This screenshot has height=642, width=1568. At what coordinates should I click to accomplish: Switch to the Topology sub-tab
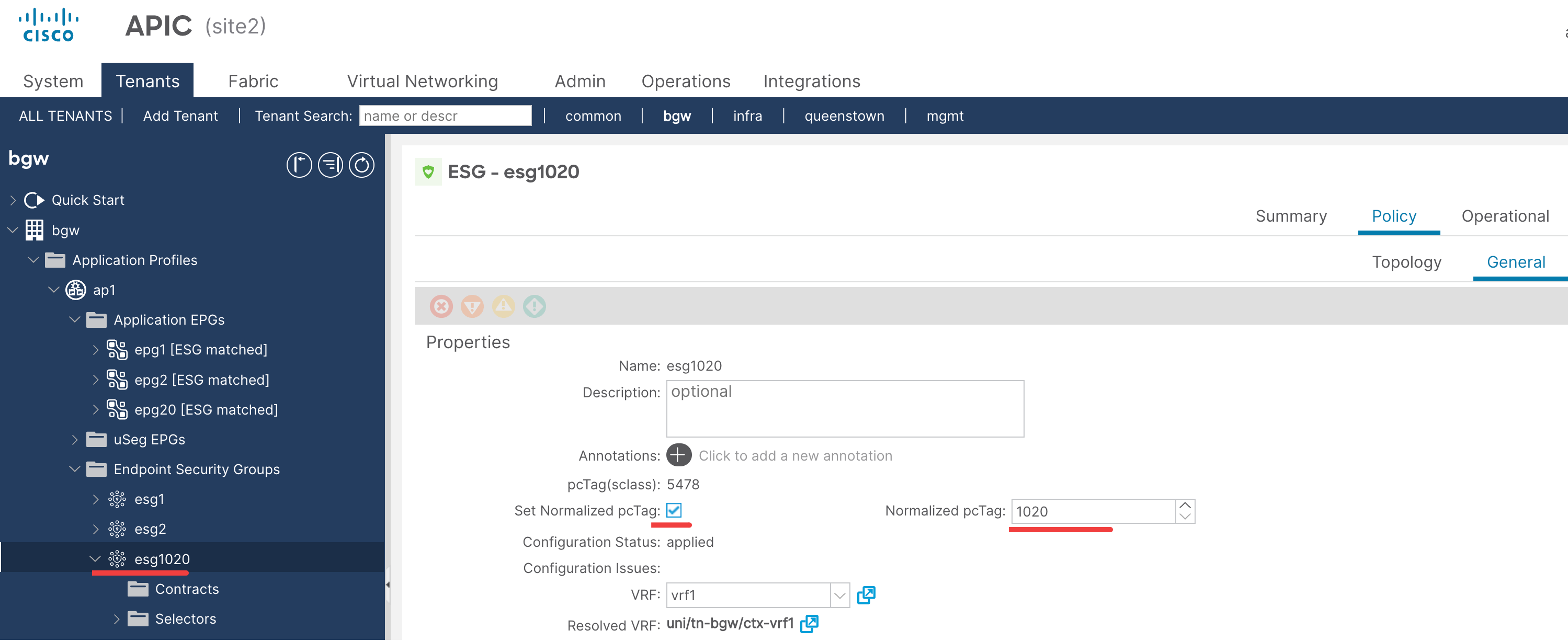point(1407,262)
